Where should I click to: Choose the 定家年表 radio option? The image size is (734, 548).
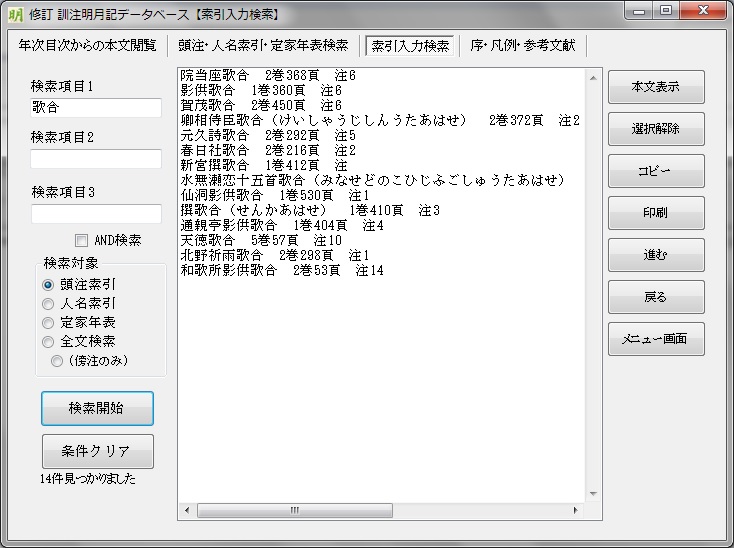tap(48, 323)
